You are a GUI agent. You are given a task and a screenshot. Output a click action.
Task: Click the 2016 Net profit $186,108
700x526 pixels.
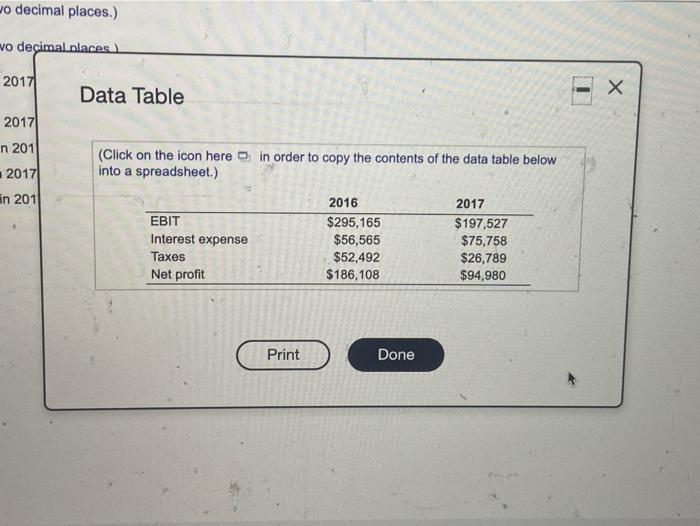pyautogui.click(x=353, y=274)
